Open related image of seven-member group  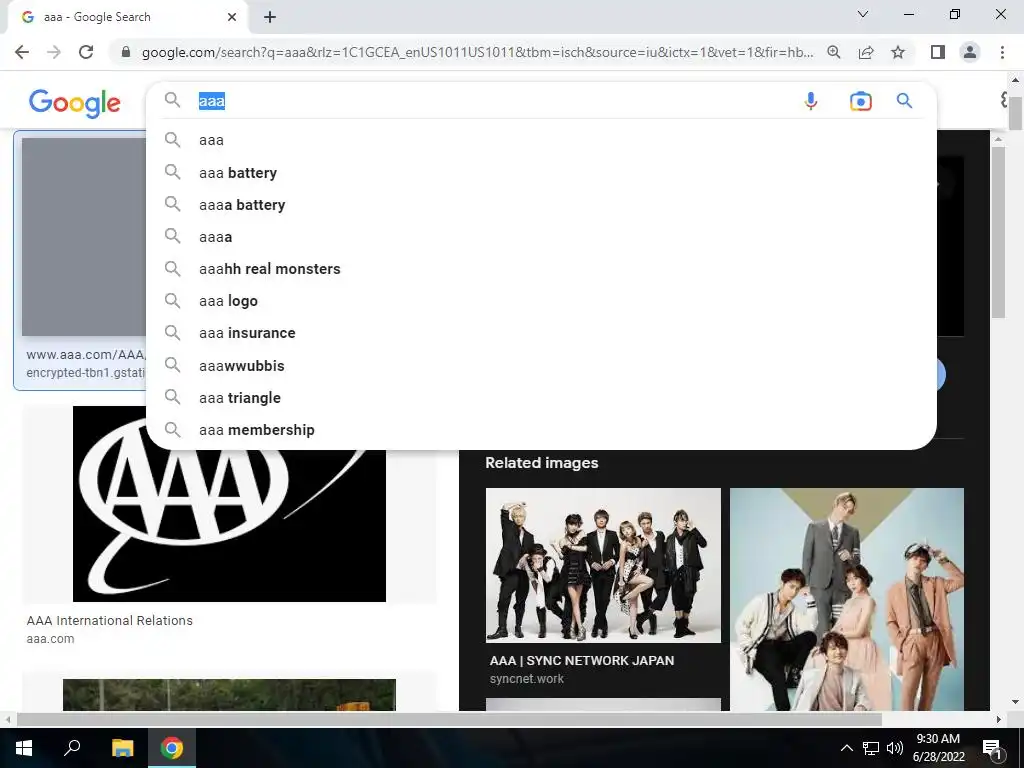(x=603, y=565)
